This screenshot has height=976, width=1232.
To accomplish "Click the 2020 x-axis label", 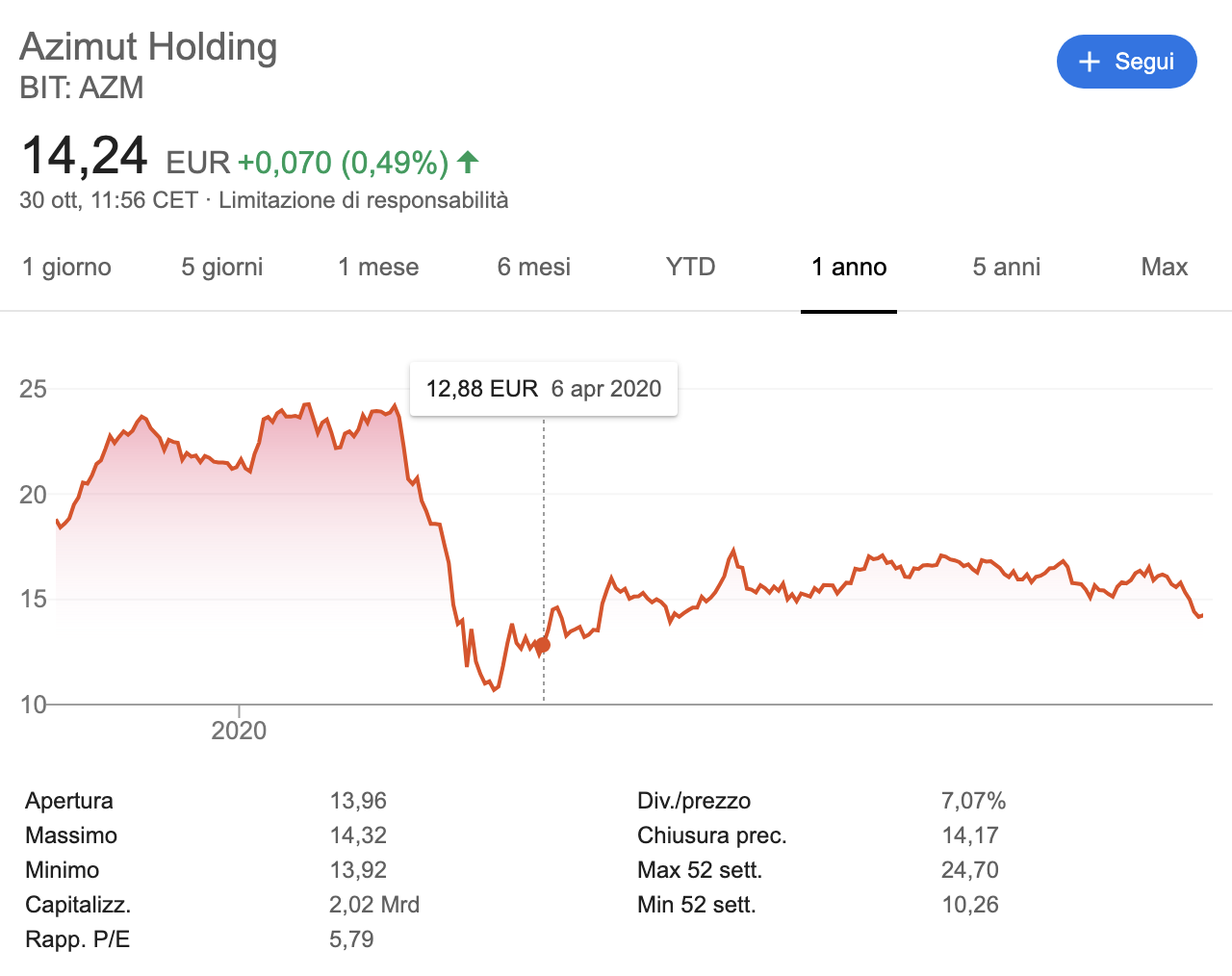I will (x=239, y=731).
